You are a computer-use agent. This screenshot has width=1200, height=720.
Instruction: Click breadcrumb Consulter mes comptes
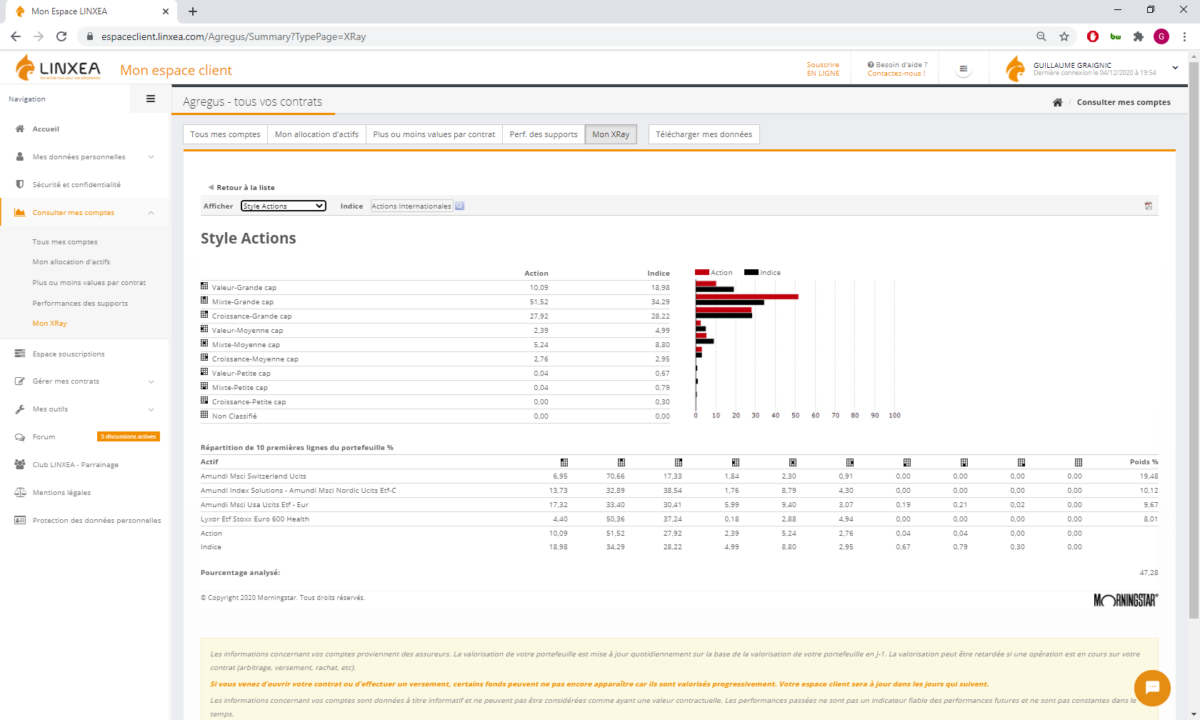(x=1123, y=103)
